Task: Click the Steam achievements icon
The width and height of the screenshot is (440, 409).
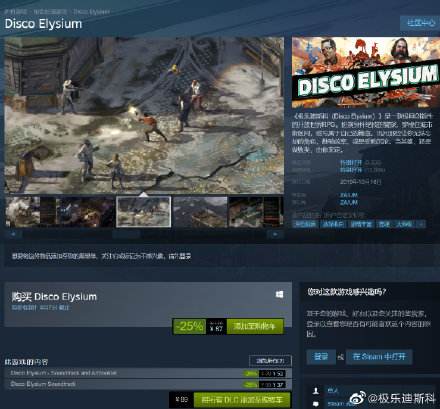Action: click(316, 404)
